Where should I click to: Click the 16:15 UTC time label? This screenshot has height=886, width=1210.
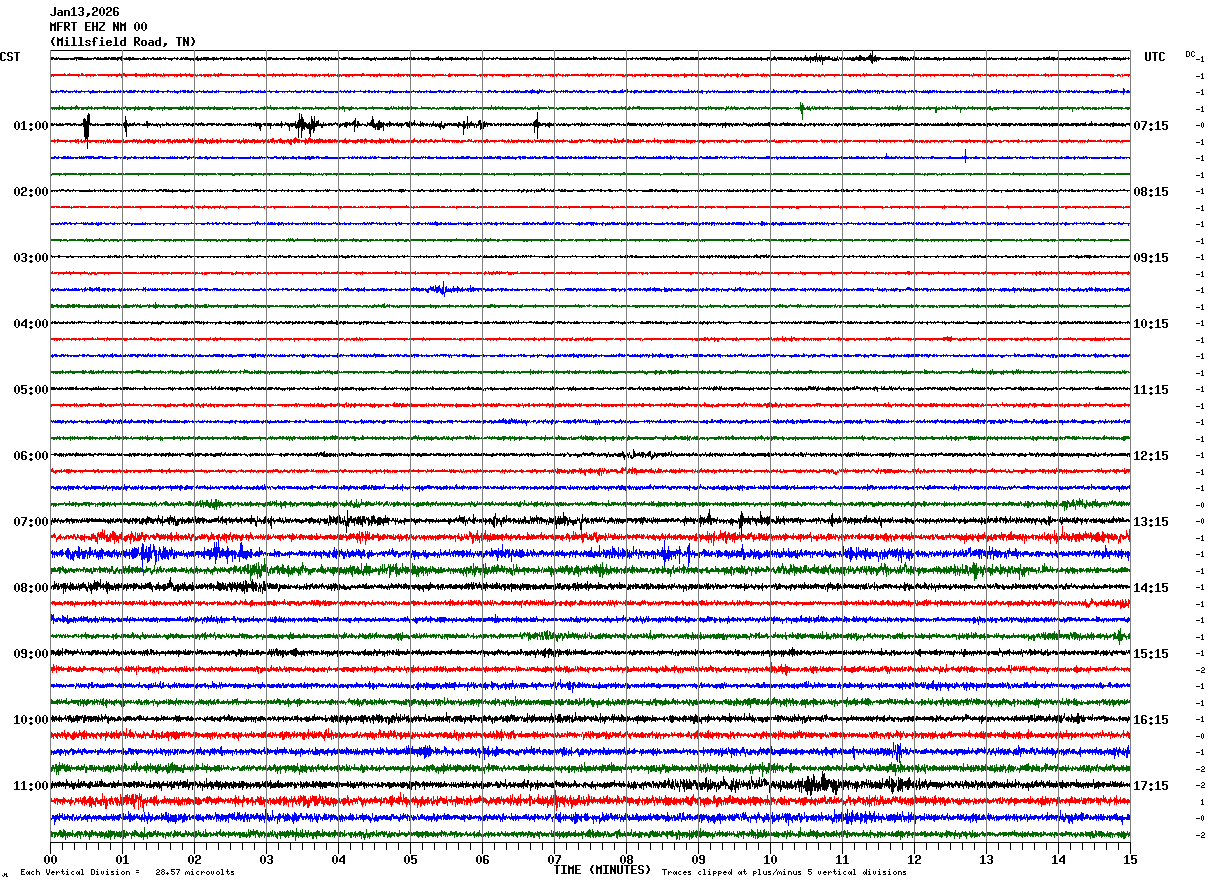click(1150, 720)
